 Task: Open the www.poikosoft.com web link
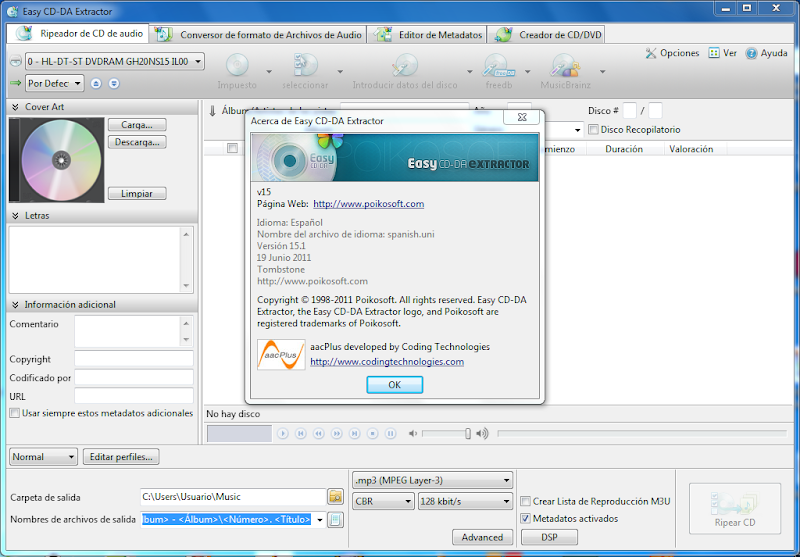pos(368,204)
